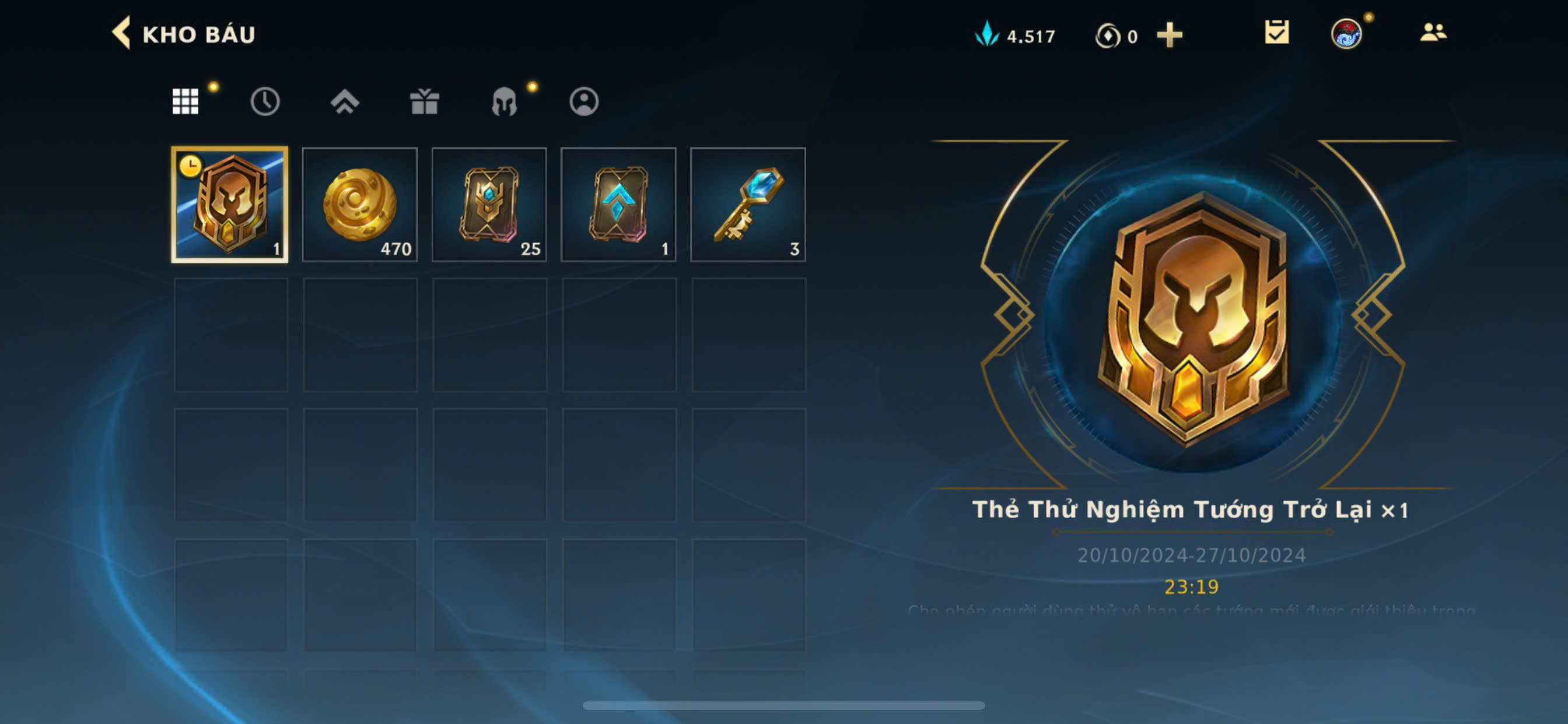The height and width of the screenshot is (724, 1568).
Task: Go back using the KHO BÁU arrow
Action: tap(121, 33)
